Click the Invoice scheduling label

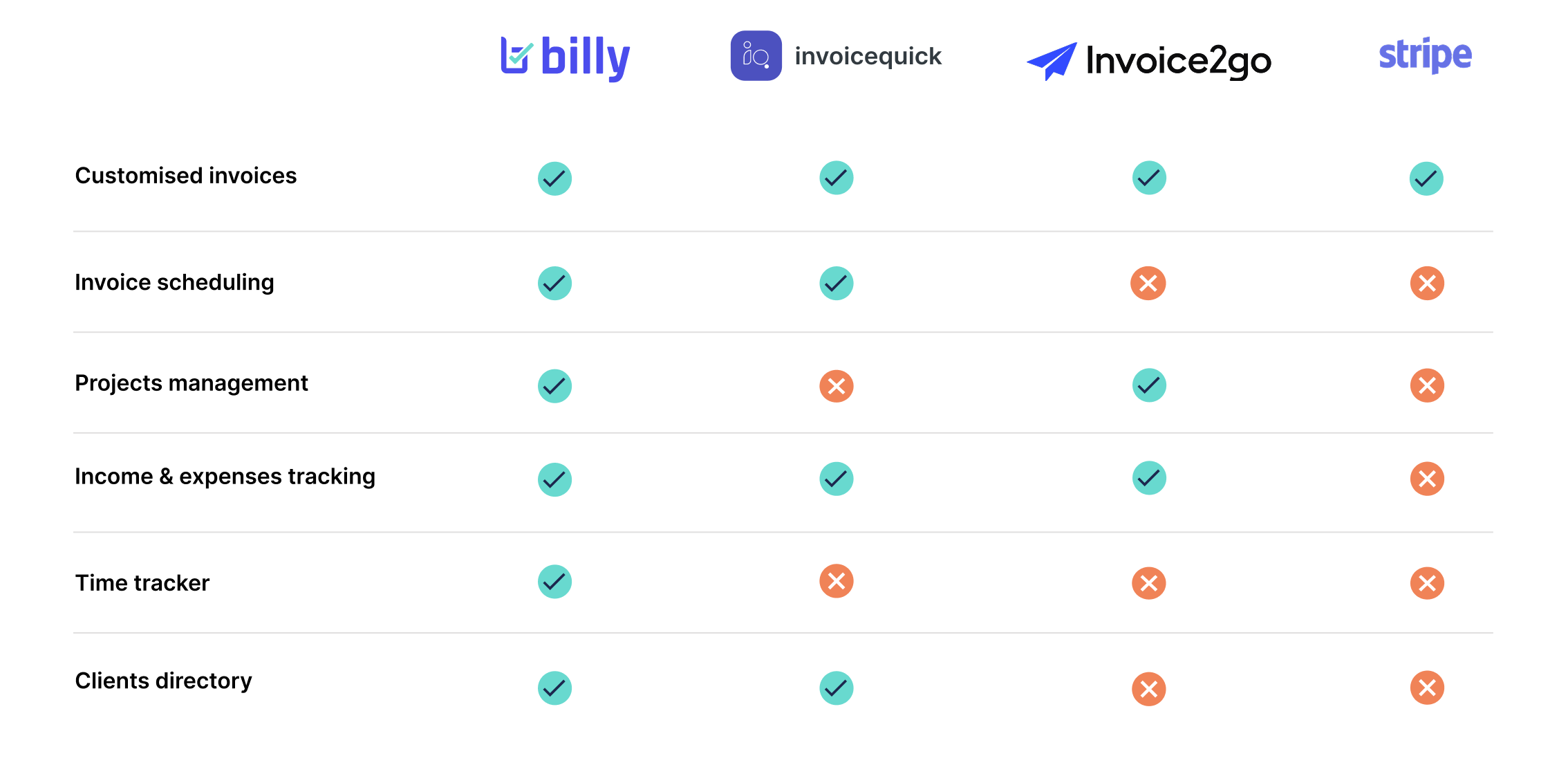click(x=174, y=283)
